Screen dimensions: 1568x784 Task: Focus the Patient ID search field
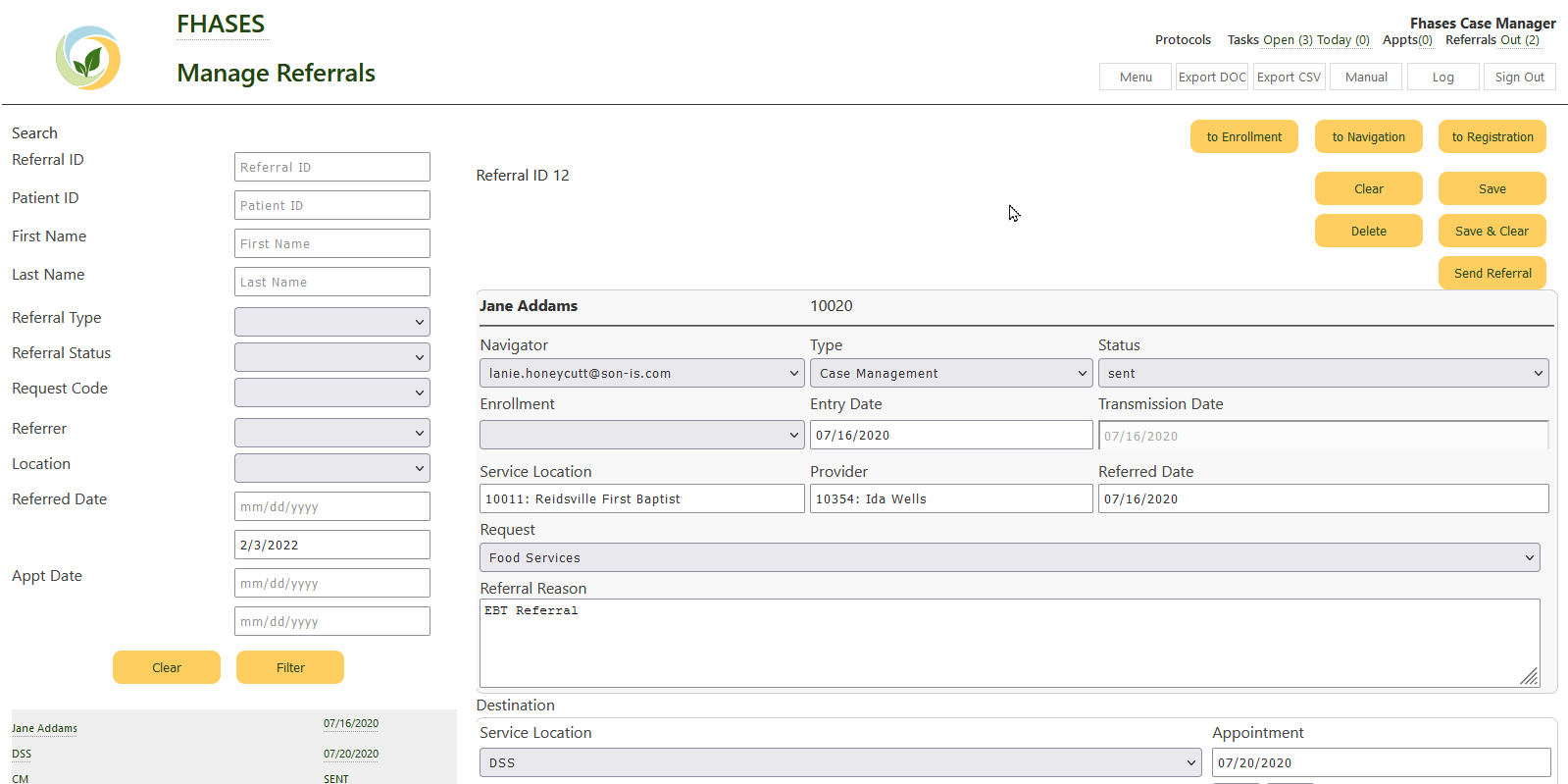click(332, 205)
